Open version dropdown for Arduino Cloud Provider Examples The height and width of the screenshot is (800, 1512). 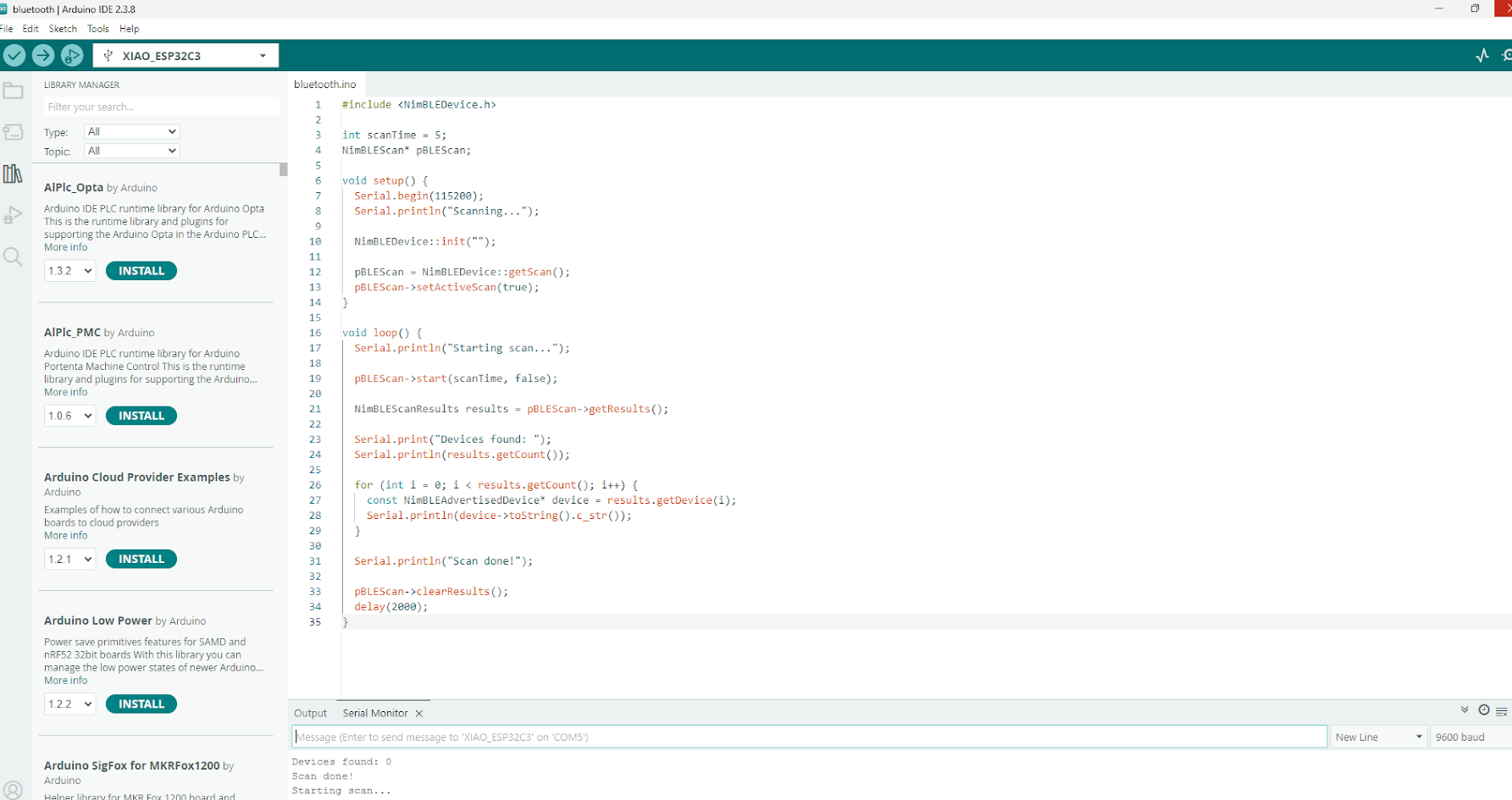click(69, 559)
